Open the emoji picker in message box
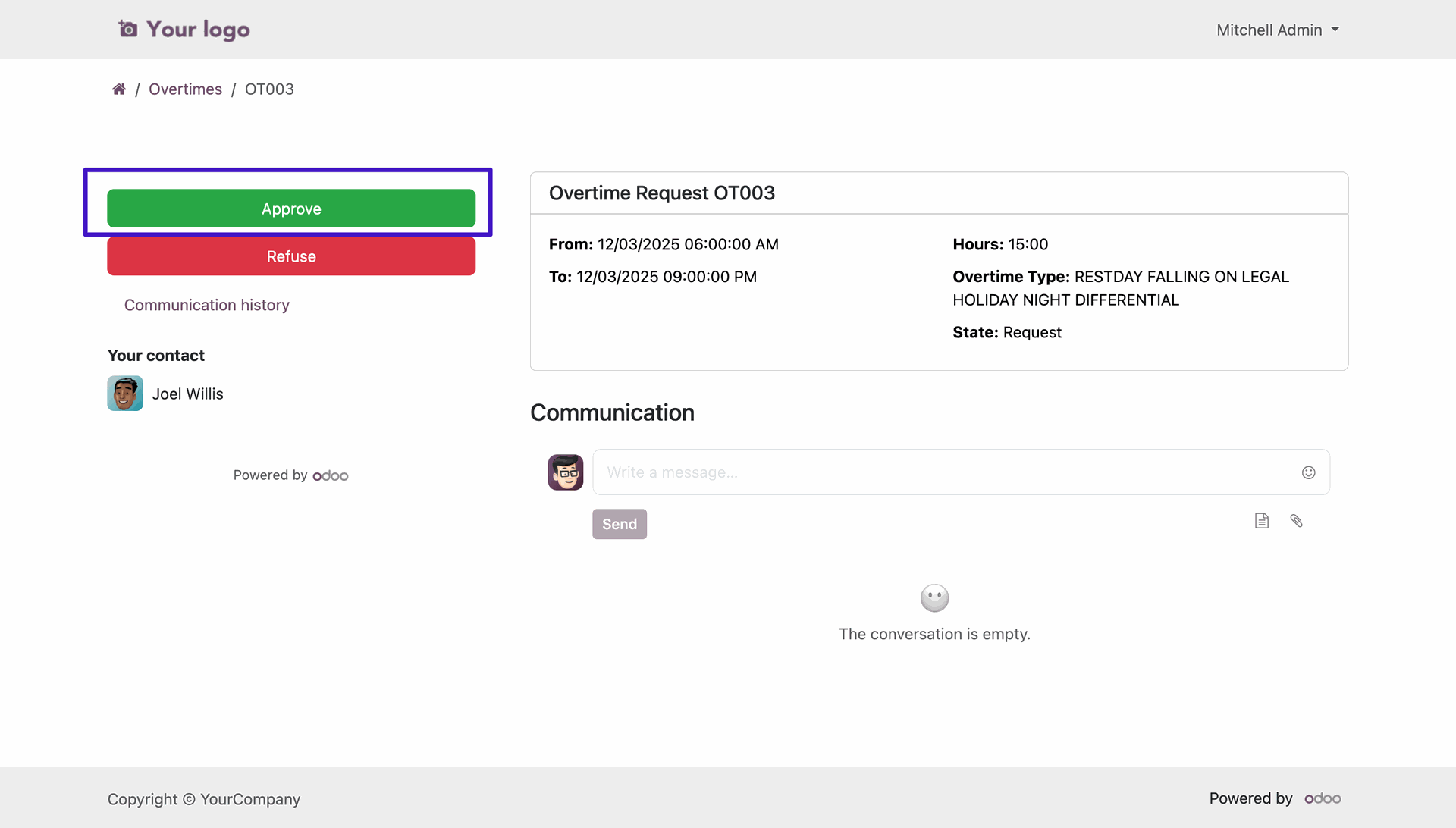1456x828 pixels. tap(1308, 472)
